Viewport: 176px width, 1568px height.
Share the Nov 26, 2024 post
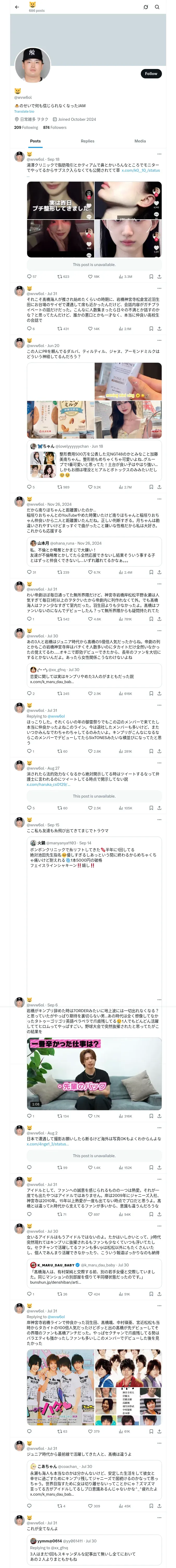[159, 572]
